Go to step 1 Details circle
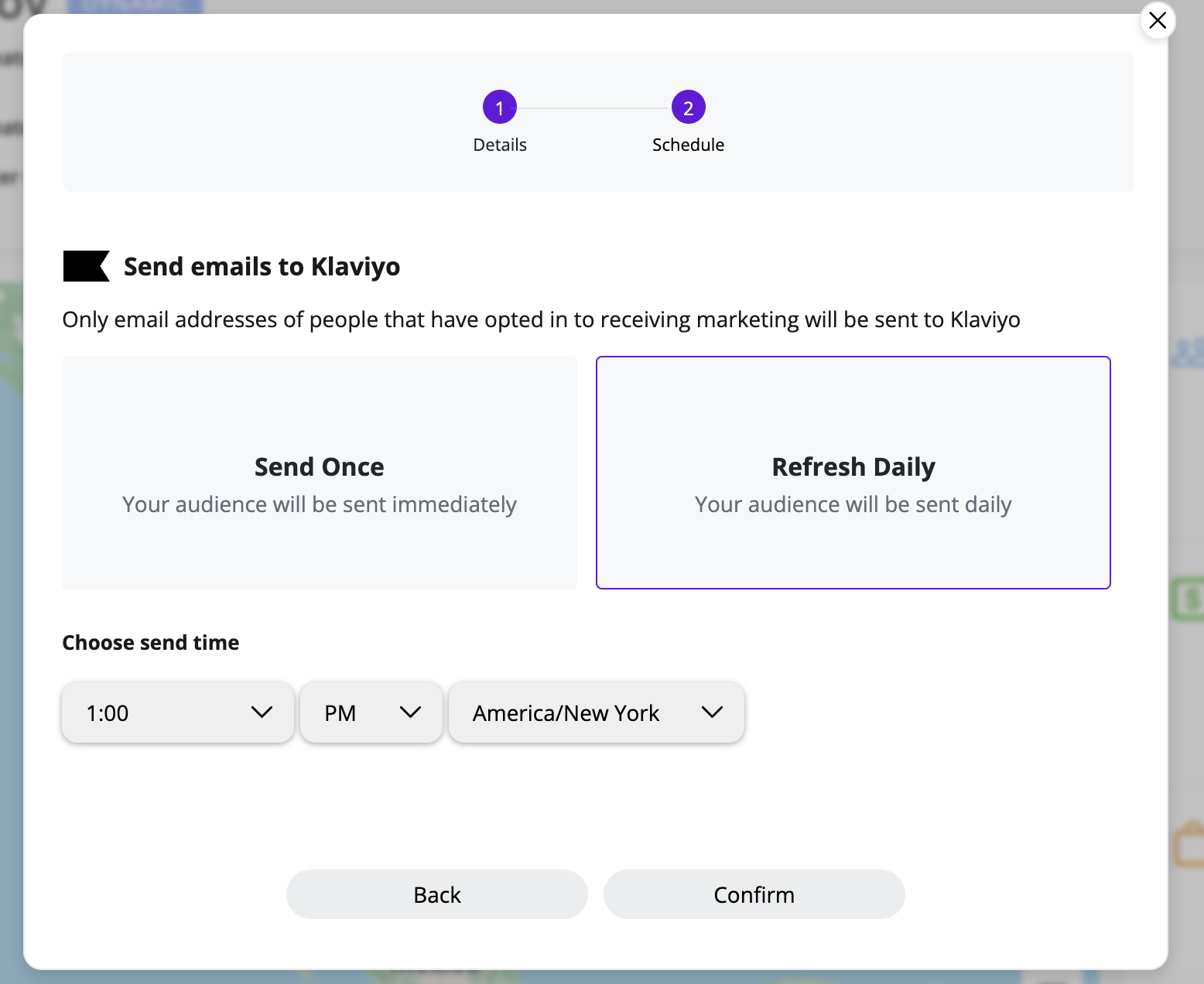The image size is (1204, 984). 500,108
